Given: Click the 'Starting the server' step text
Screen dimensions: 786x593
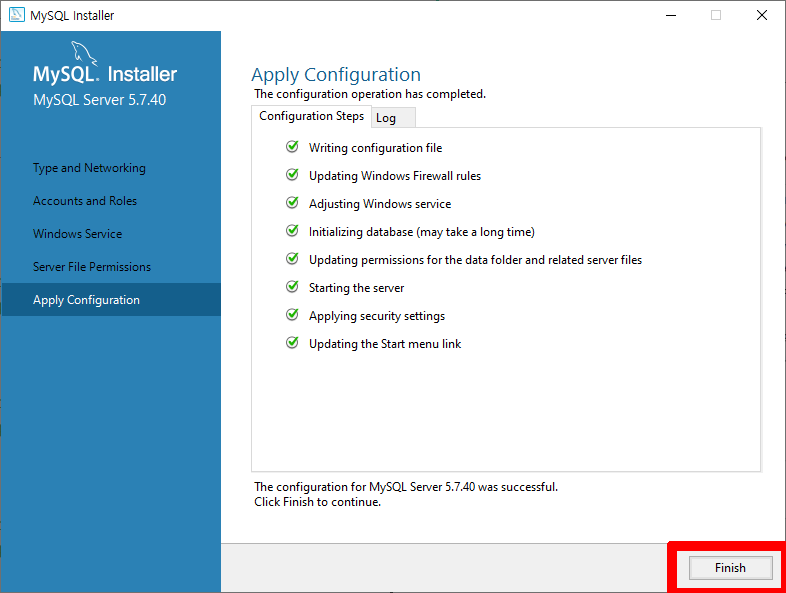Looking at the screenshot, I should (356, 288).
